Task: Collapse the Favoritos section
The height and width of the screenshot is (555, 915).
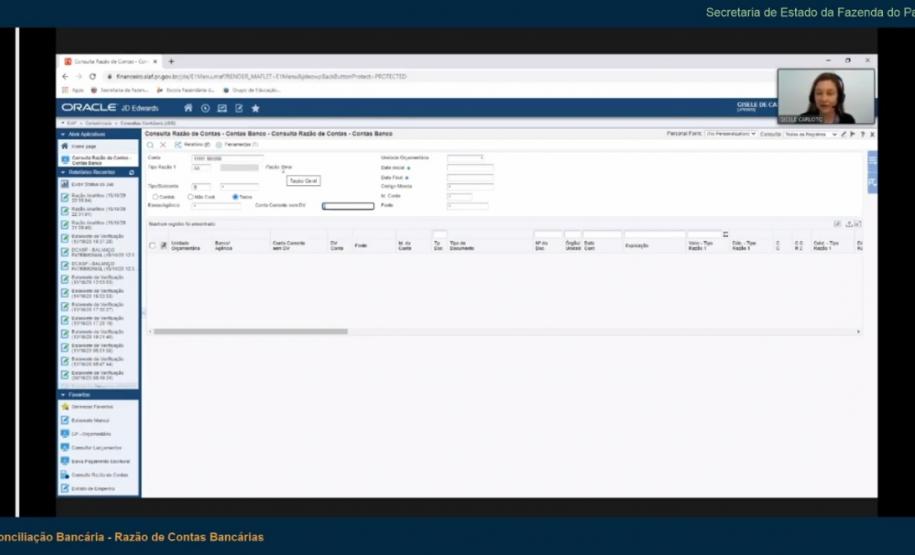Action: 64,395
